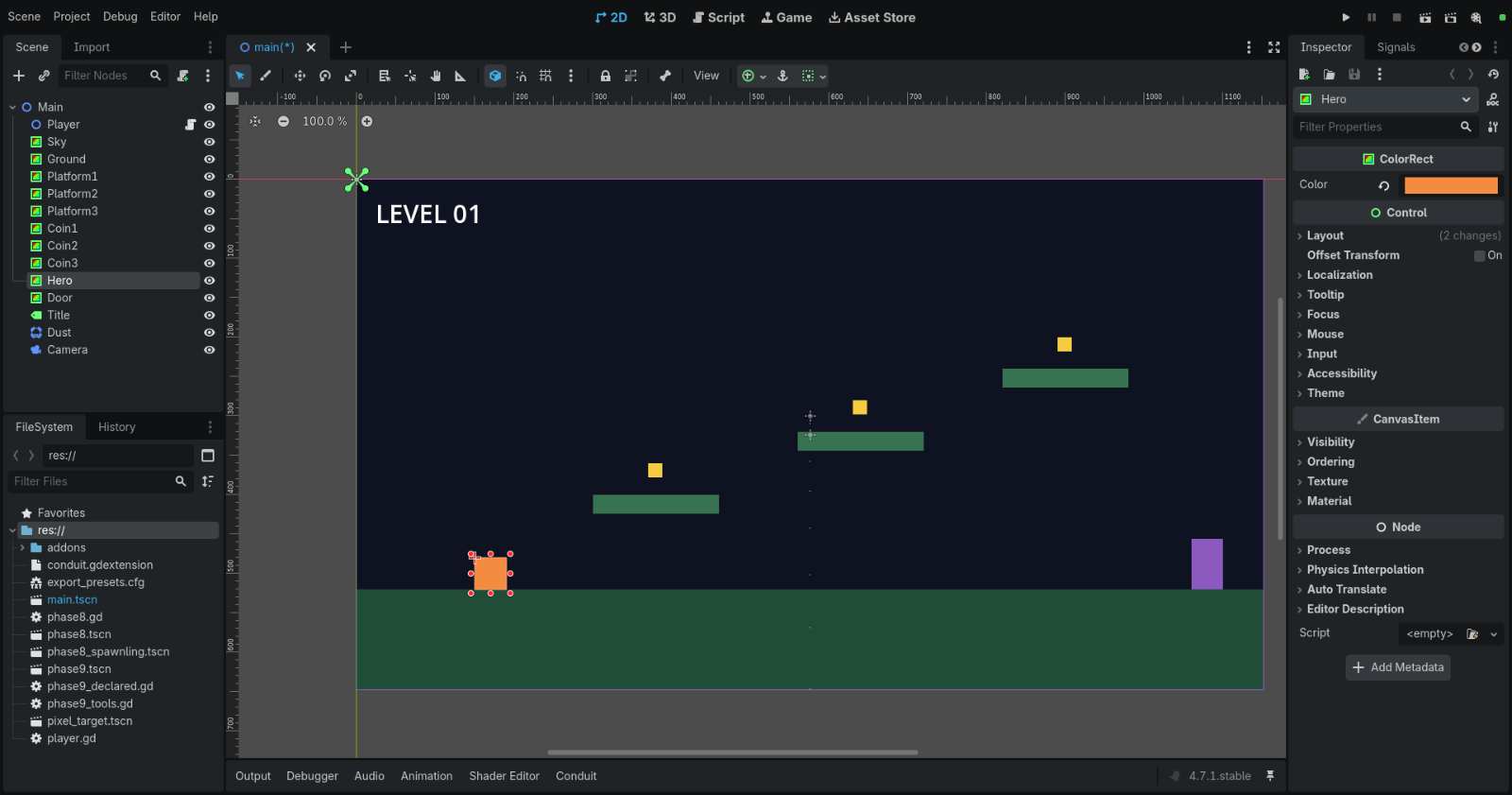Zoom out with the minus button
This screenshot has height=795, width=1512.
pos(283,121)
